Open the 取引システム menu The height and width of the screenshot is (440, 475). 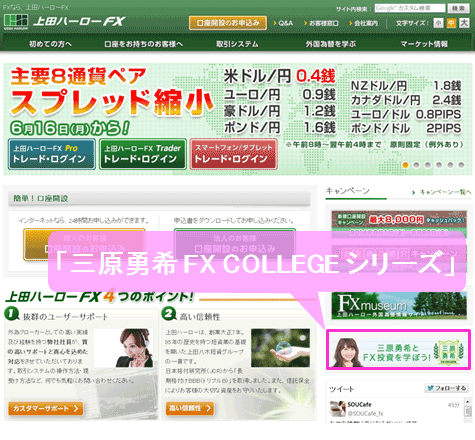click(x=237, y=44)
